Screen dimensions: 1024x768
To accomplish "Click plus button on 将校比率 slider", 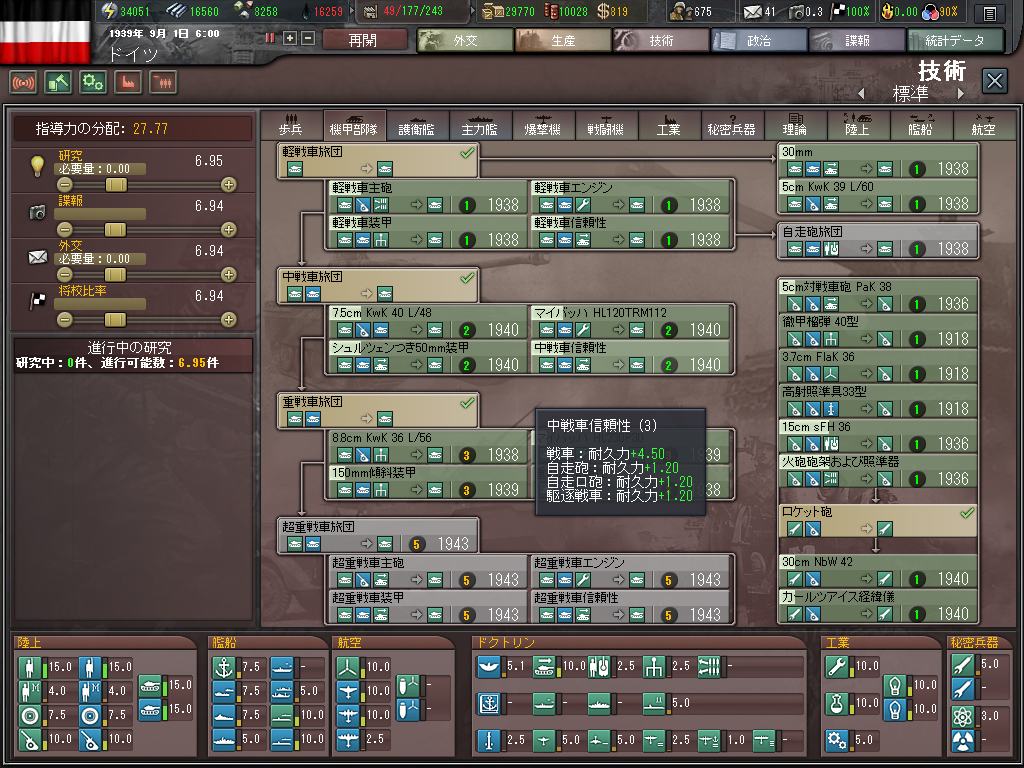I will [x=229, y=319].
